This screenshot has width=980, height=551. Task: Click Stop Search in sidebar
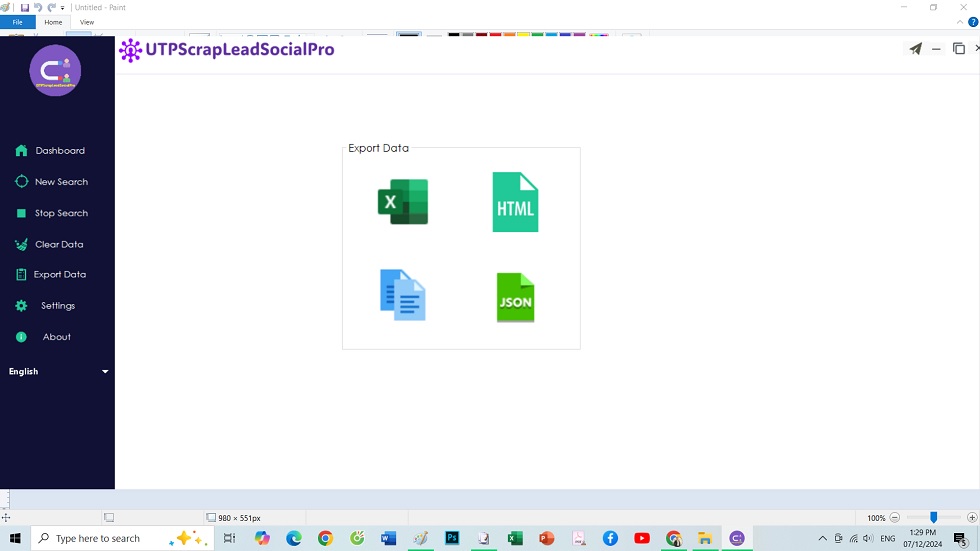click(x=60, y=213)
